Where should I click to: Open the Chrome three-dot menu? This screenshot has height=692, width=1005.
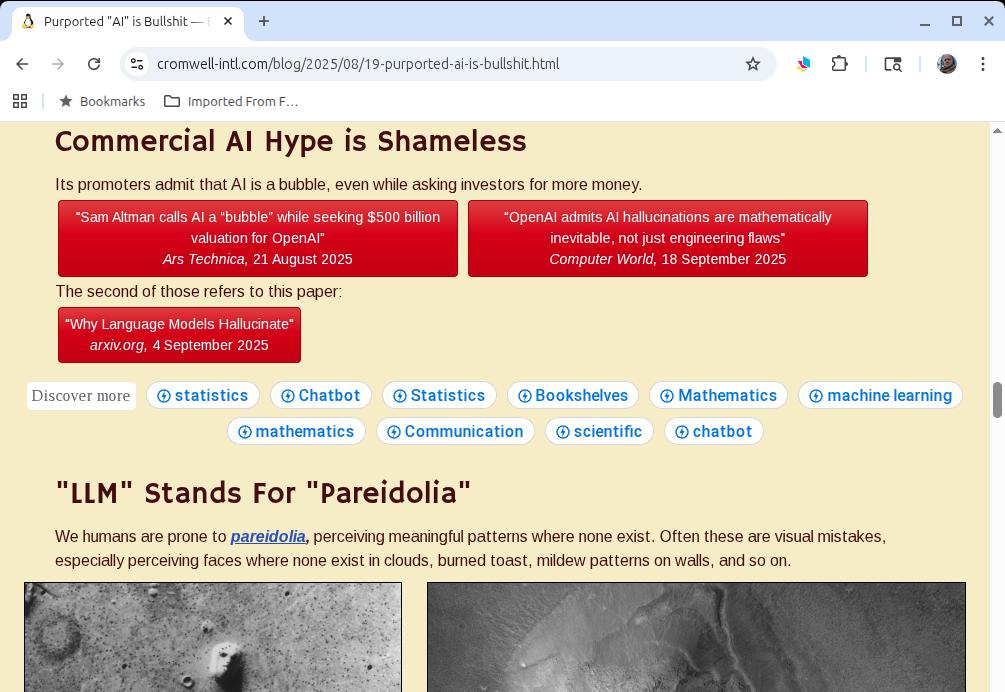click(x=983, y=64)
